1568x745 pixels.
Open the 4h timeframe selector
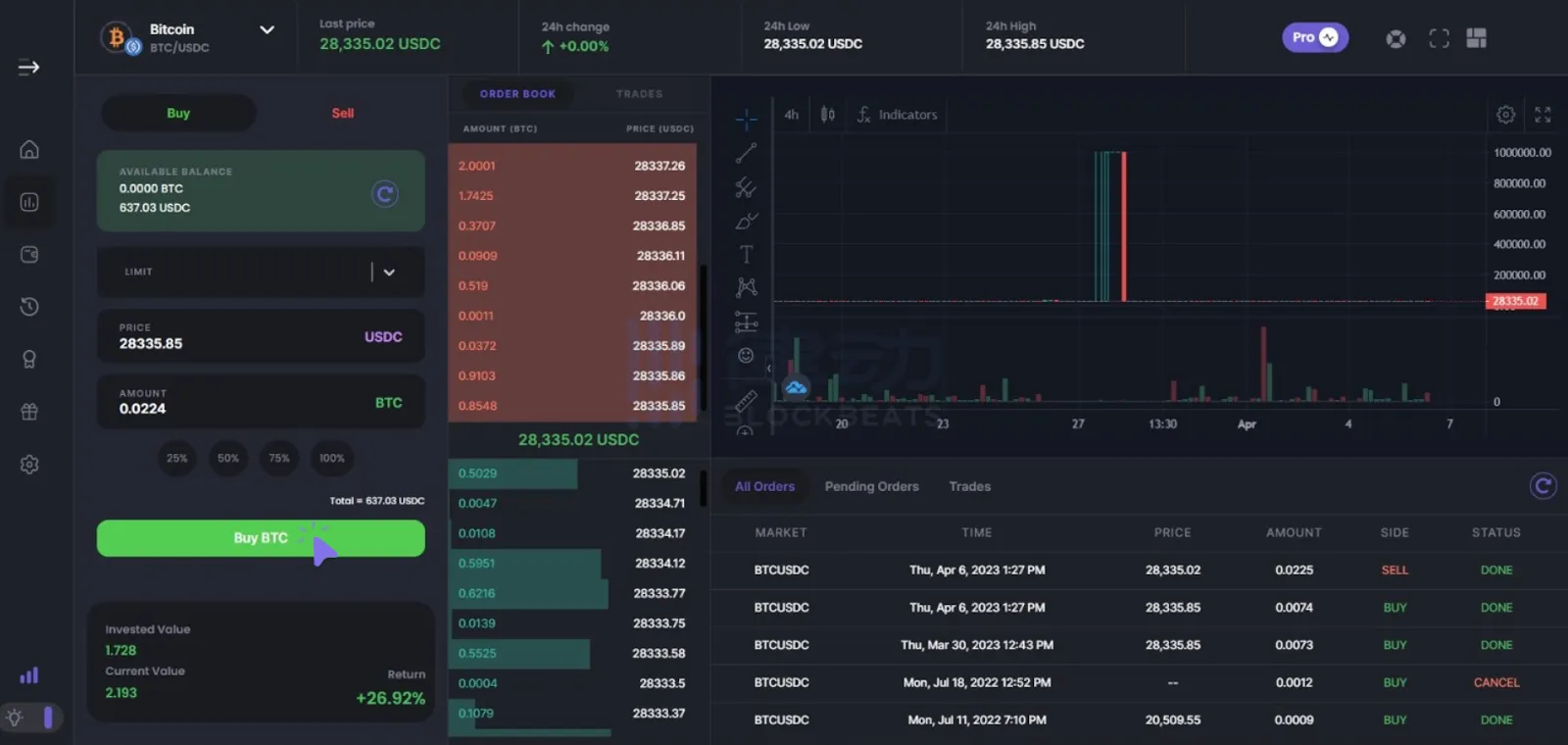[x=791, y=115]
